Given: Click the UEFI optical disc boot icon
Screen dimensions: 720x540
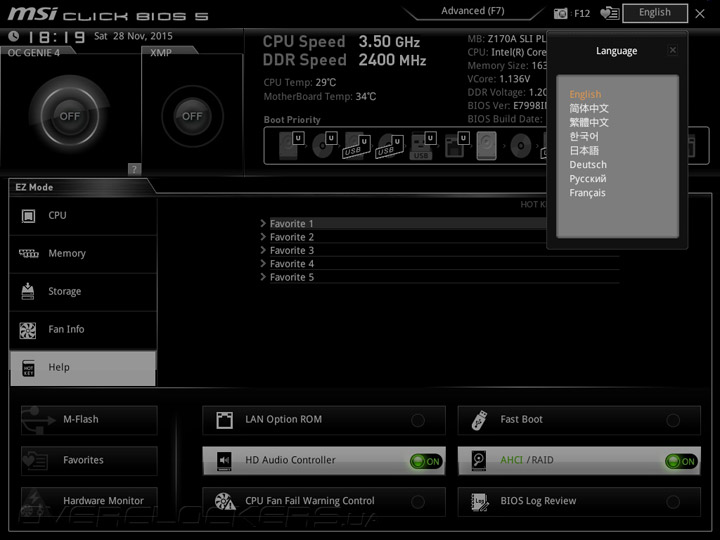Looking at the screenshot, I should pyautogui.click(x=324, y=145).
